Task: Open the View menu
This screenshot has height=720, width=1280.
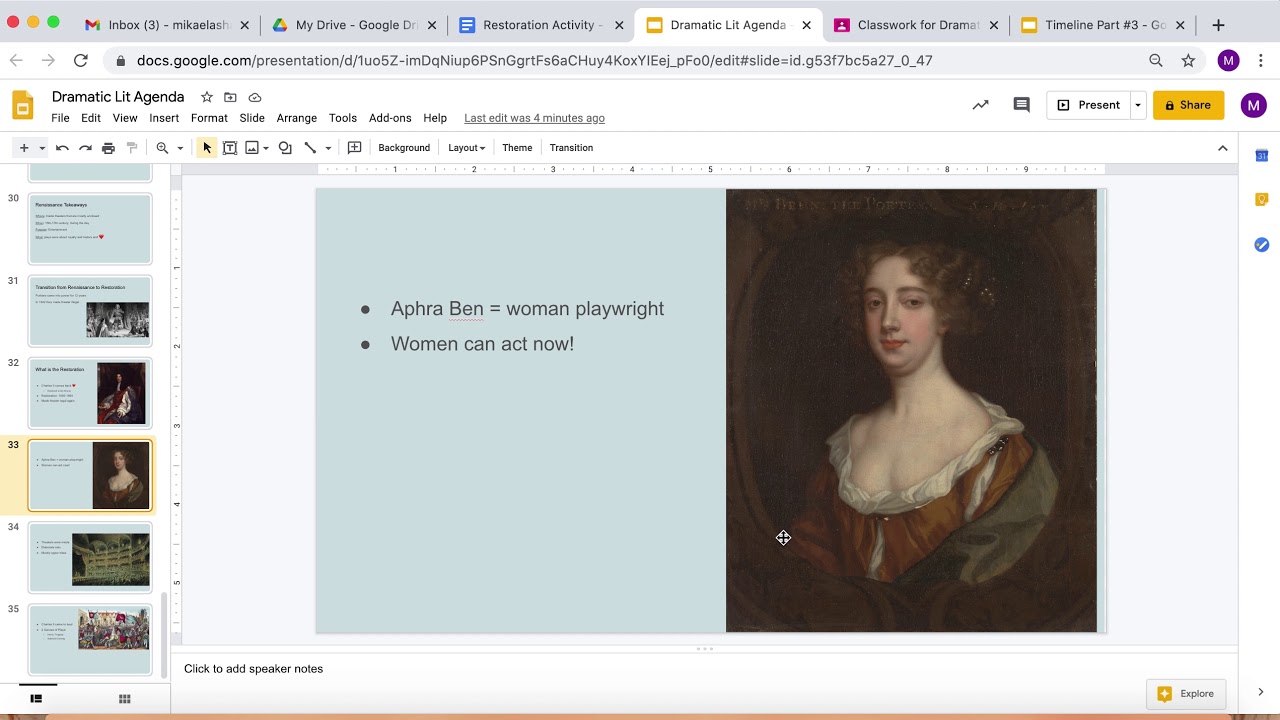Action: [x=125, y=118]
